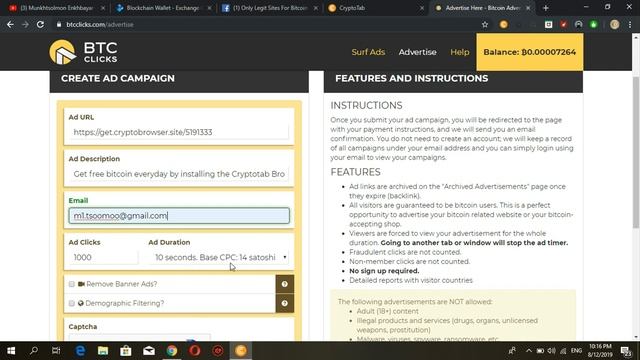The width and height of the screenshot is (640, 360).
Task: Click the green shield extension icon
Action: [593, 24]
